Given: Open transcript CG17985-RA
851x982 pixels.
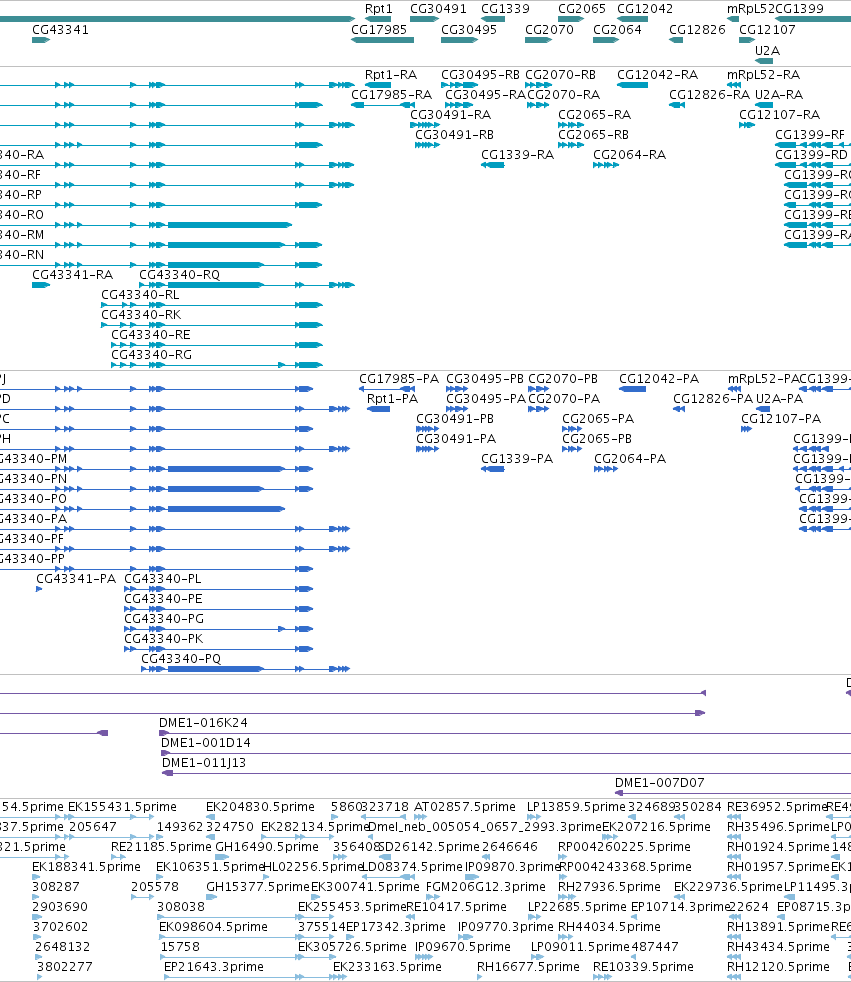Looking at the screenshot, I should click(391, 95).
